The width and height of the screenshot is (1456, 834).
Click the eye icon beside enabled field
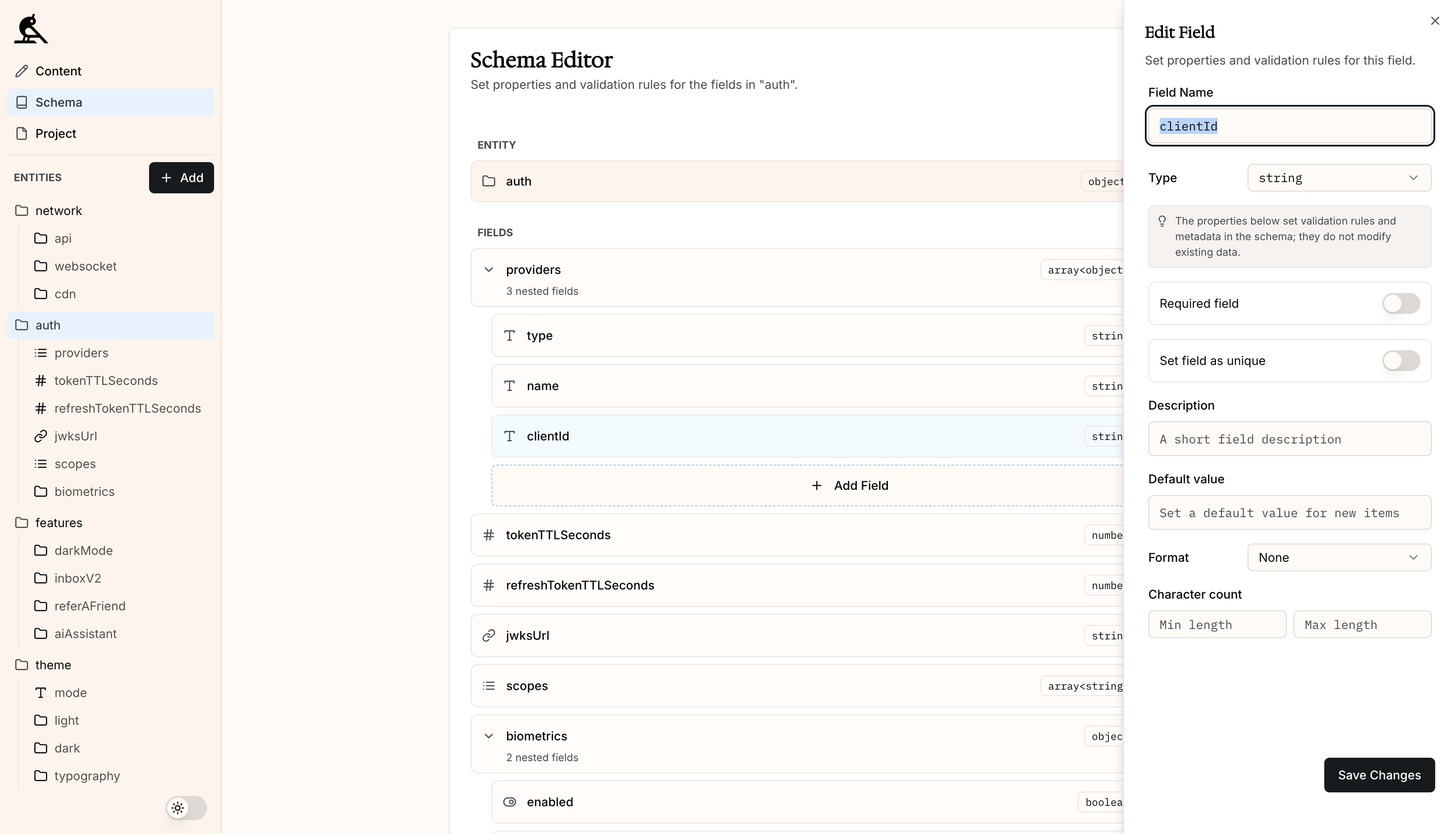coord(510,802)
